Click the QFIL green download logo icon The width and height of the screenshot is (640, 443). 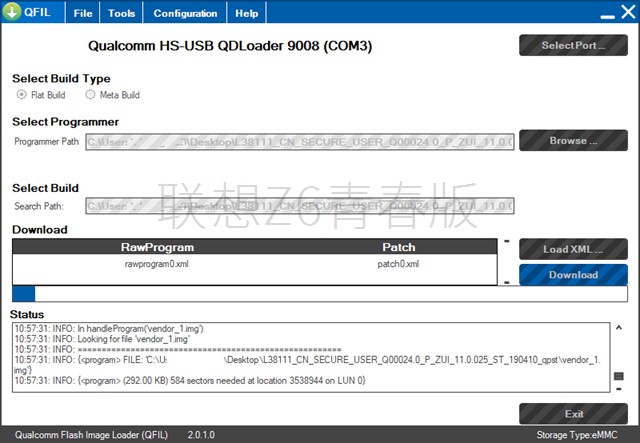pyautogui.click(x=12, y=11)
